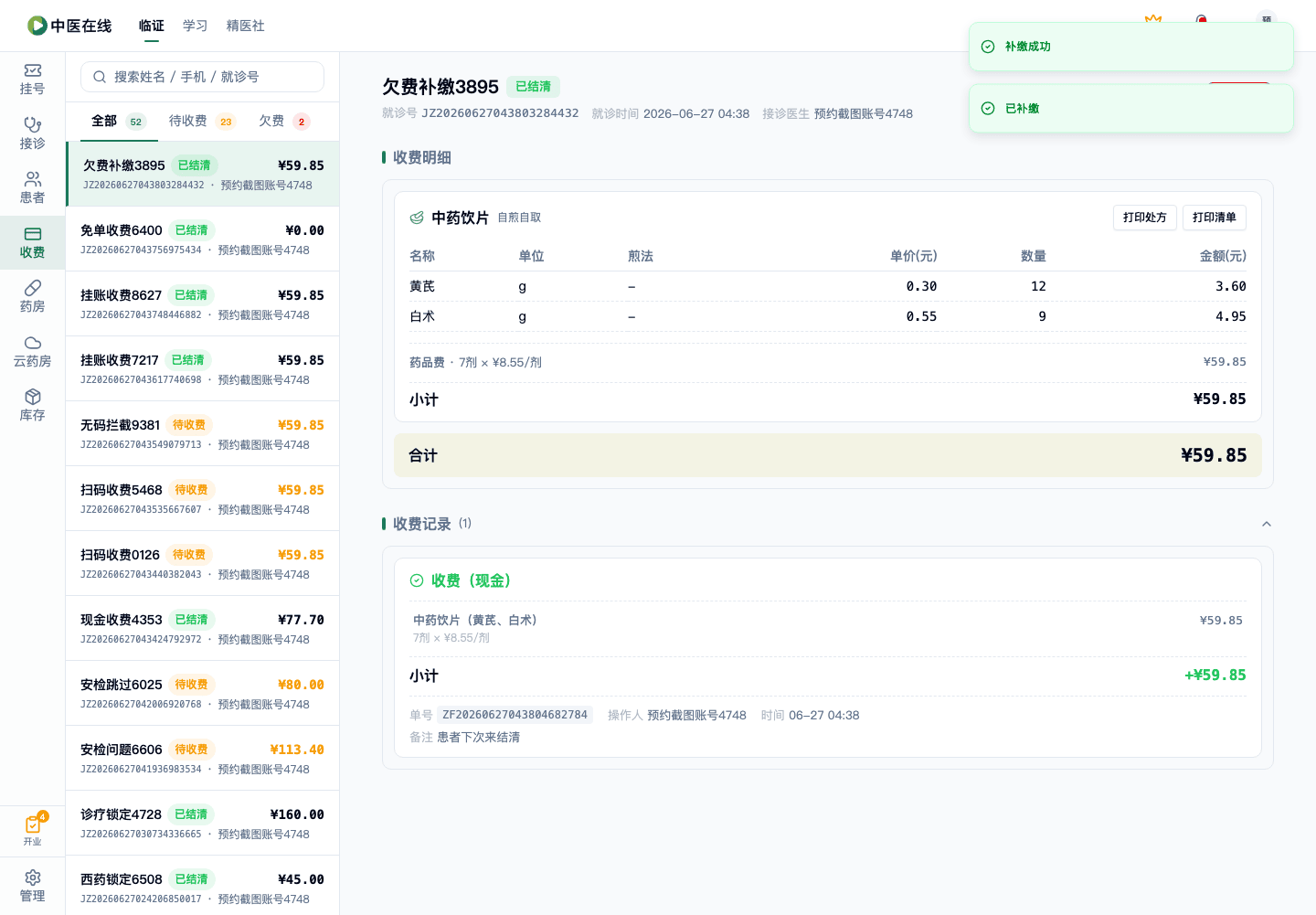The image size is (1316, 915).
Task: Focus the 搜索姓名 / 手机 / 就诊号 search field
Action: [202, 77]
